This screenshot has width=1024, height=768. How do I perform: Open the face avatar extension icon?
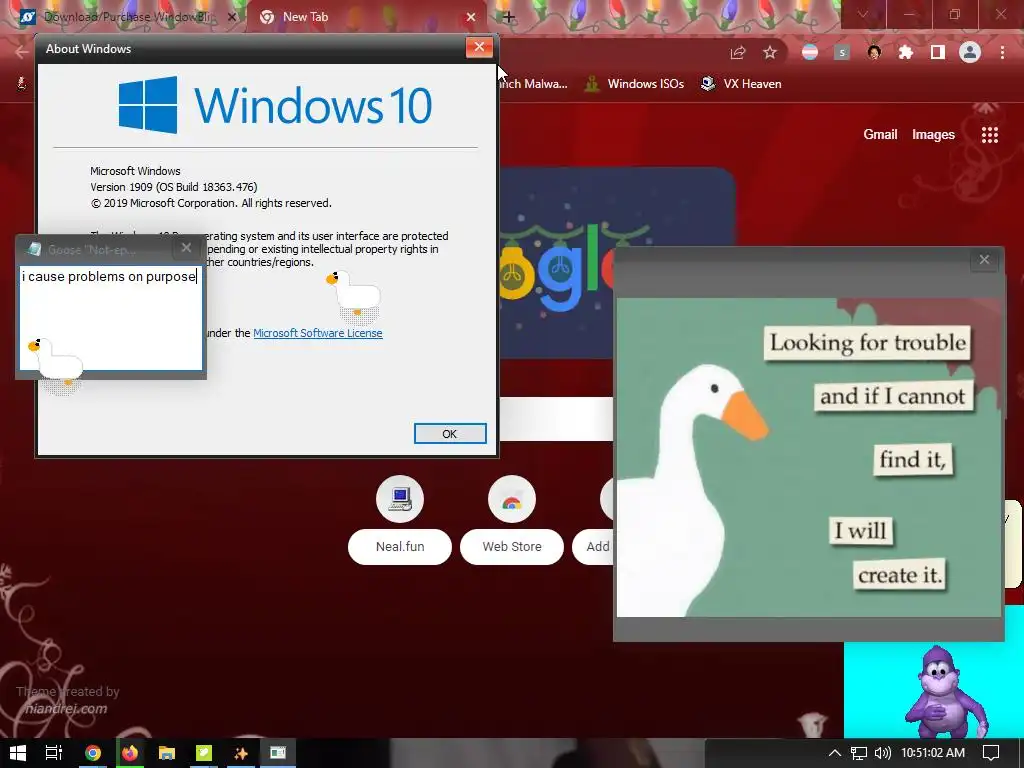coord(874,52)
